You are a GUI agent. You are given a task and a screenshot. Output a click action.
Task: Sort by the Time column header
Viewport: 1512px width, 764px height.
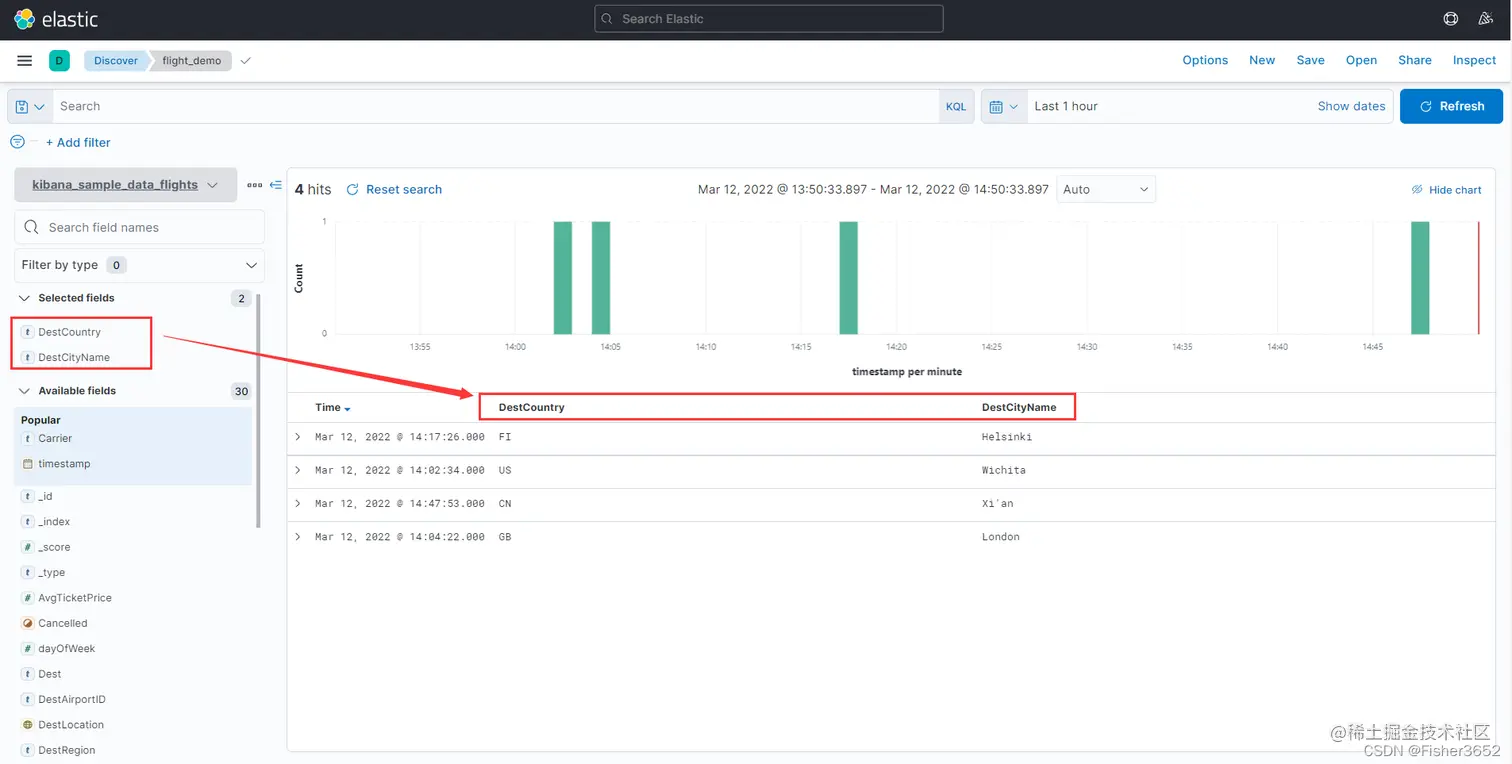coord(332,408)
